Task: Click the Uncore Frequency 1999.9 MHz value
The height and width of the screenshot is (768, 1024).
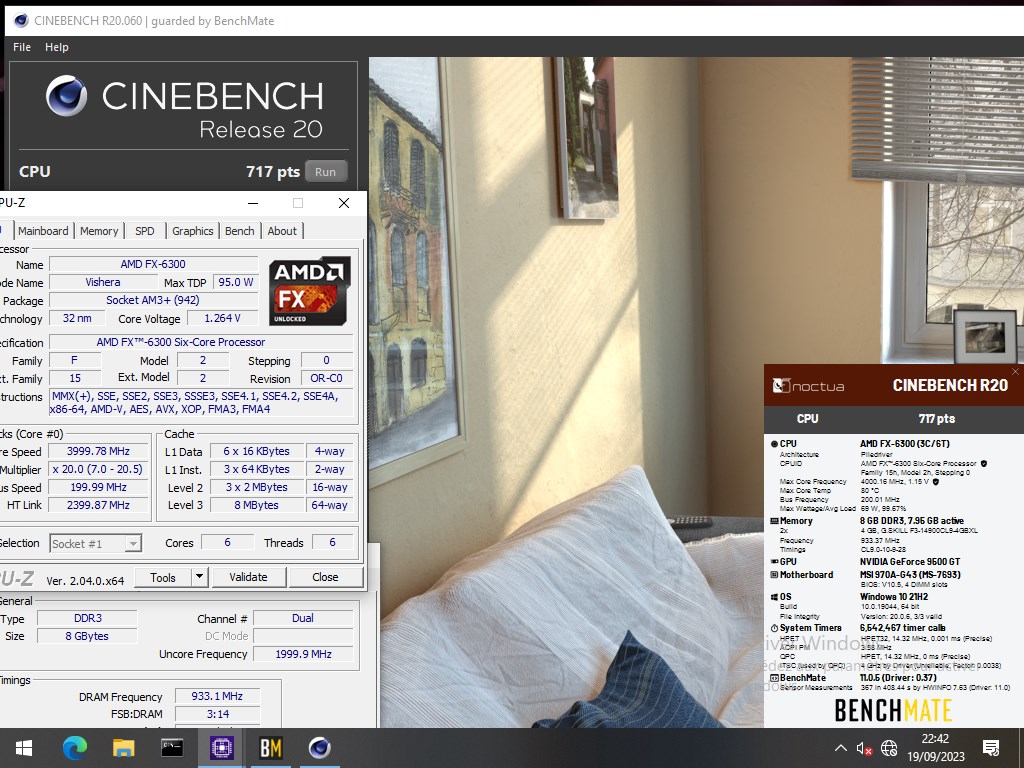Action: pyautogui.click(x=303, y=654)
